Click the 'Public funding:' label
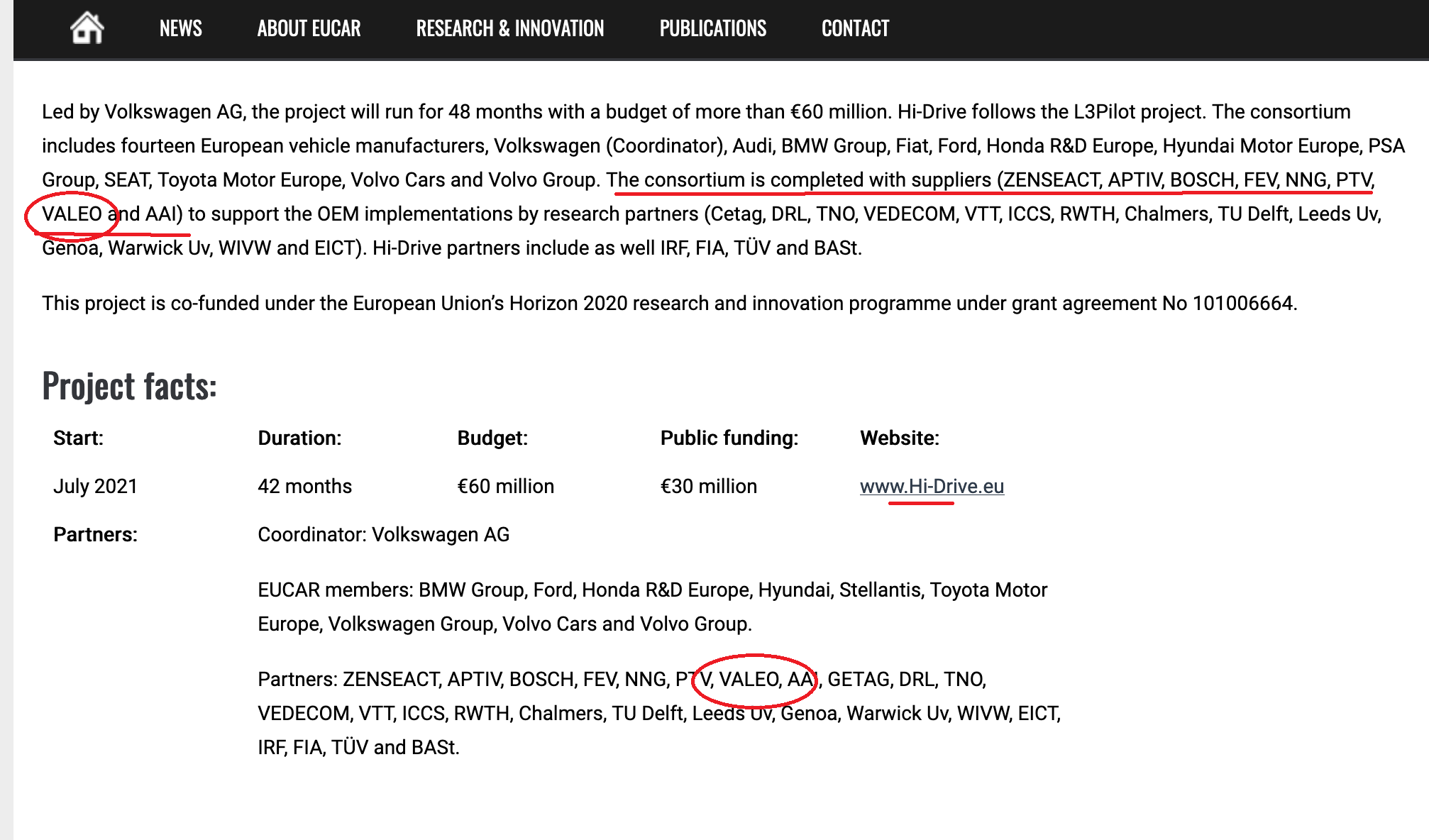The height and width of the screenshot is (840, 1429). click(x=729, y=438)
